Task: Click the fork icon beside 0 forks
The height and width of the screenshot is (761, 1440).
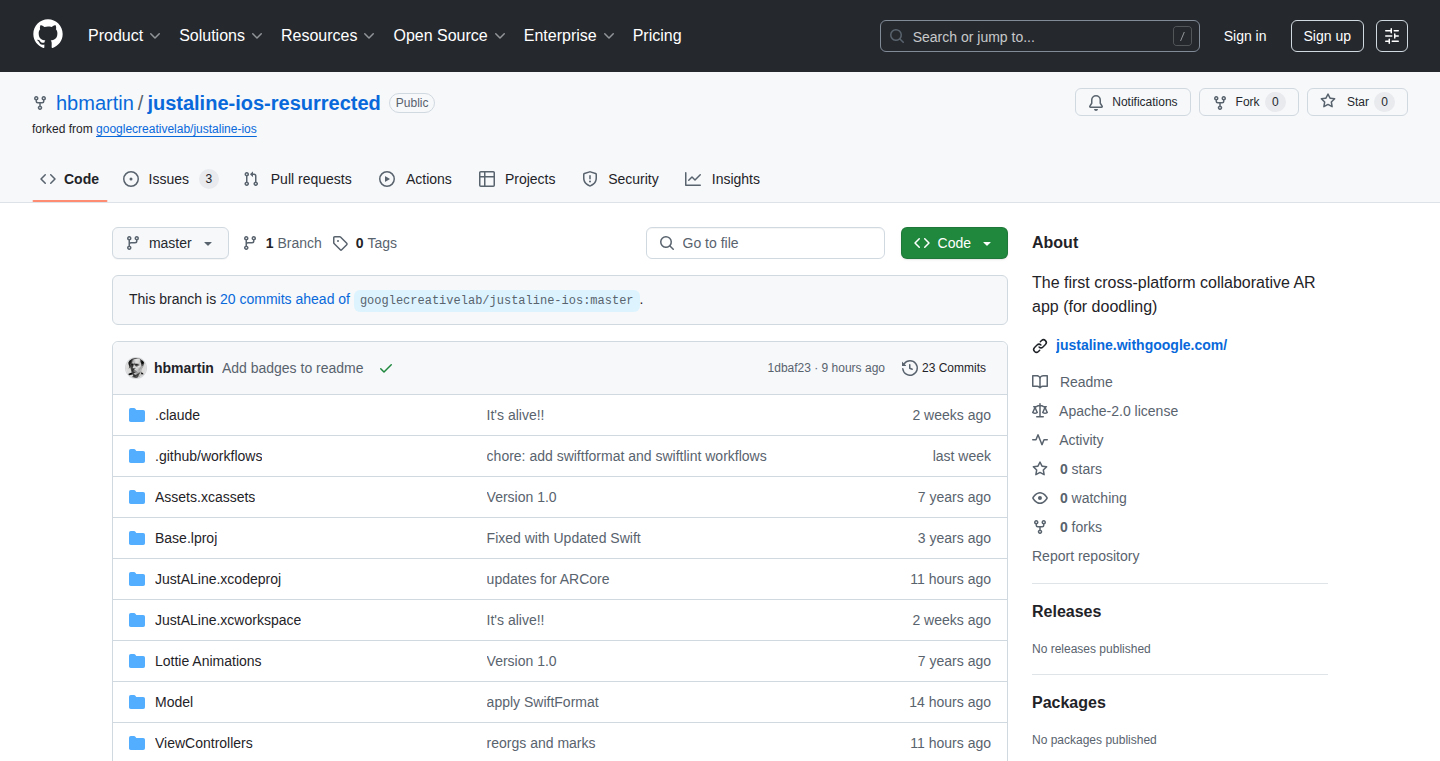Action: click(x=1040, y=527)
